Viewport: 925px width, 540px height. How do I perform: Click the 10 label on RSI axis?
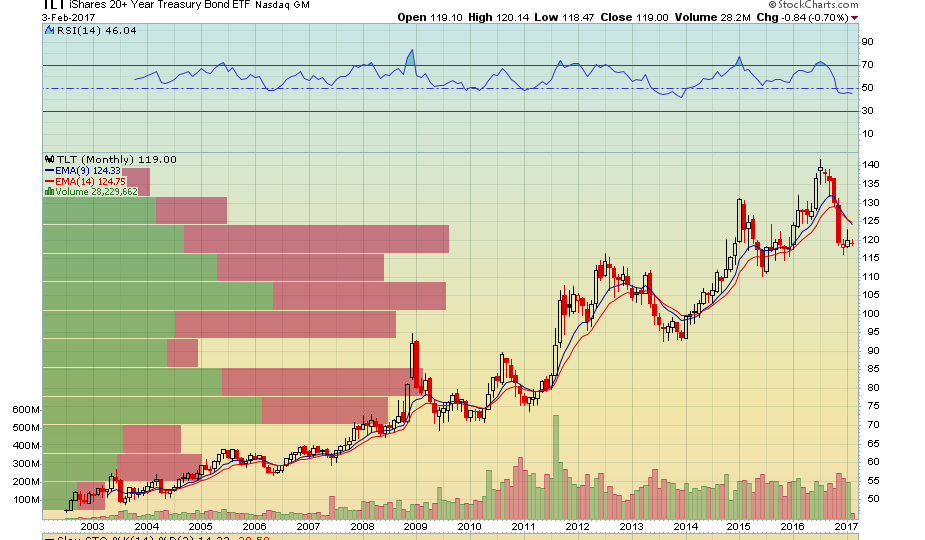[x=867, y=134]
